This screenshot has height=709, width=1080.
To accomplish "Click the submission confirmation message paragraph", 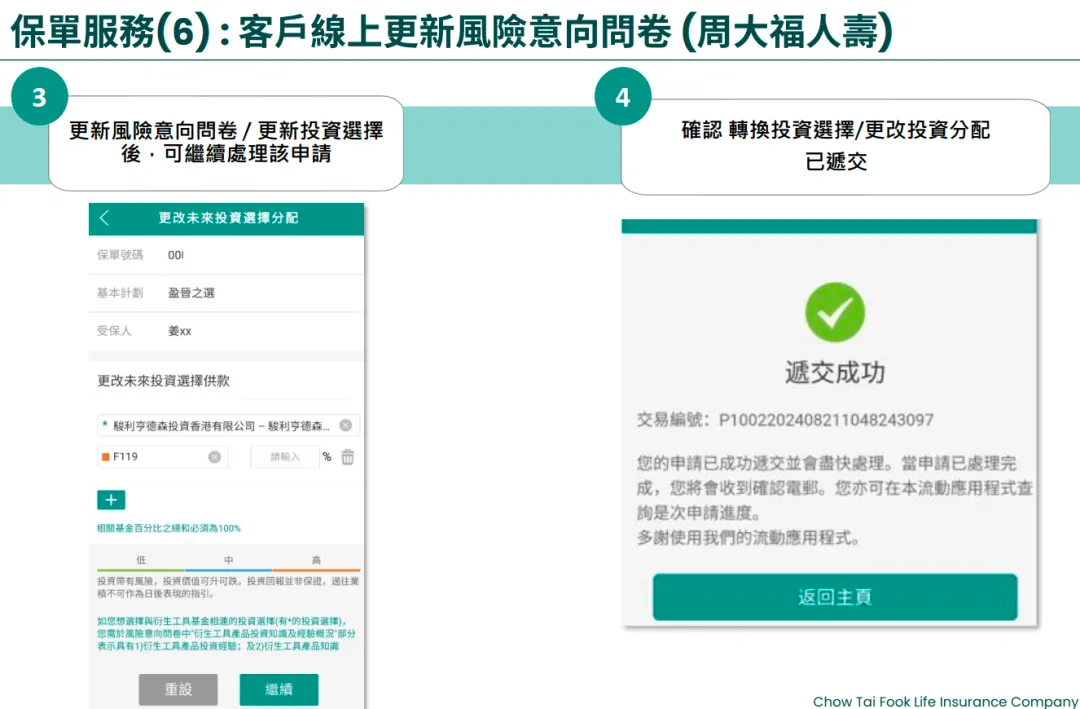I will (834, 500).
